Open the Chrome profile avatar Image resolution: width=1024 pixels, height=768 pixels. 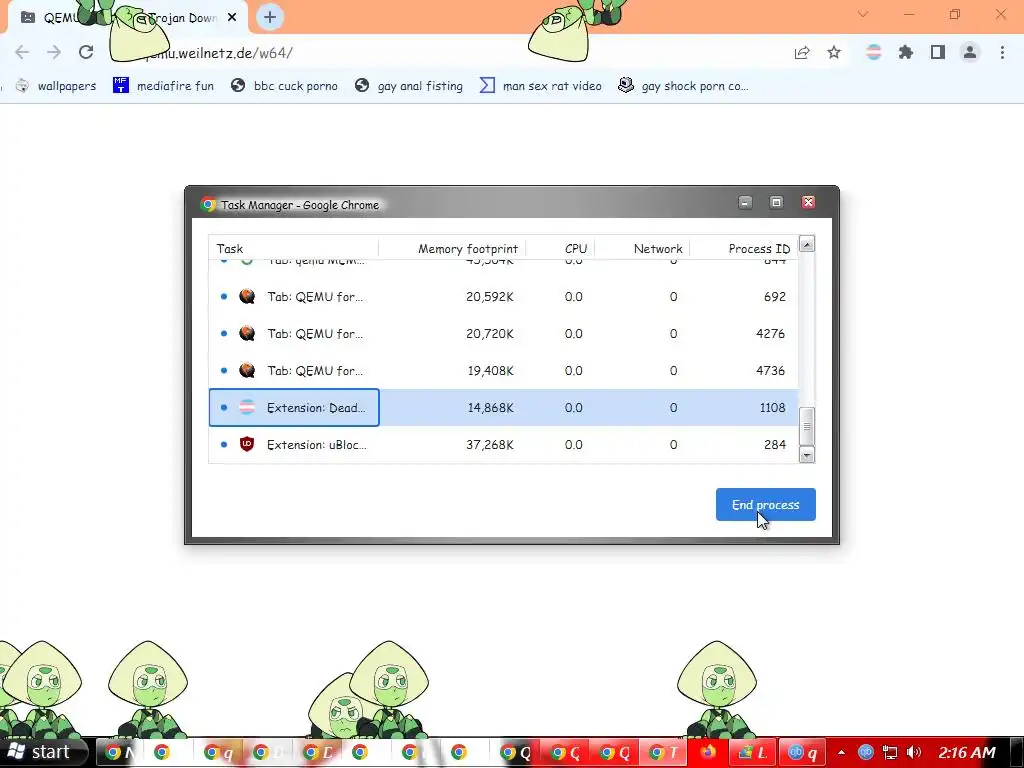pyautogui.click(x=970, y=52)
